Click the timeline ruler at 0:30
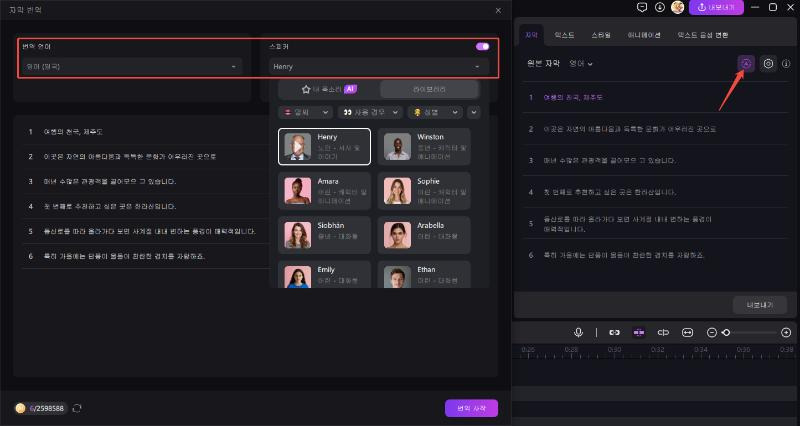Screen dimensions: 800x426 tap(614, 349)
